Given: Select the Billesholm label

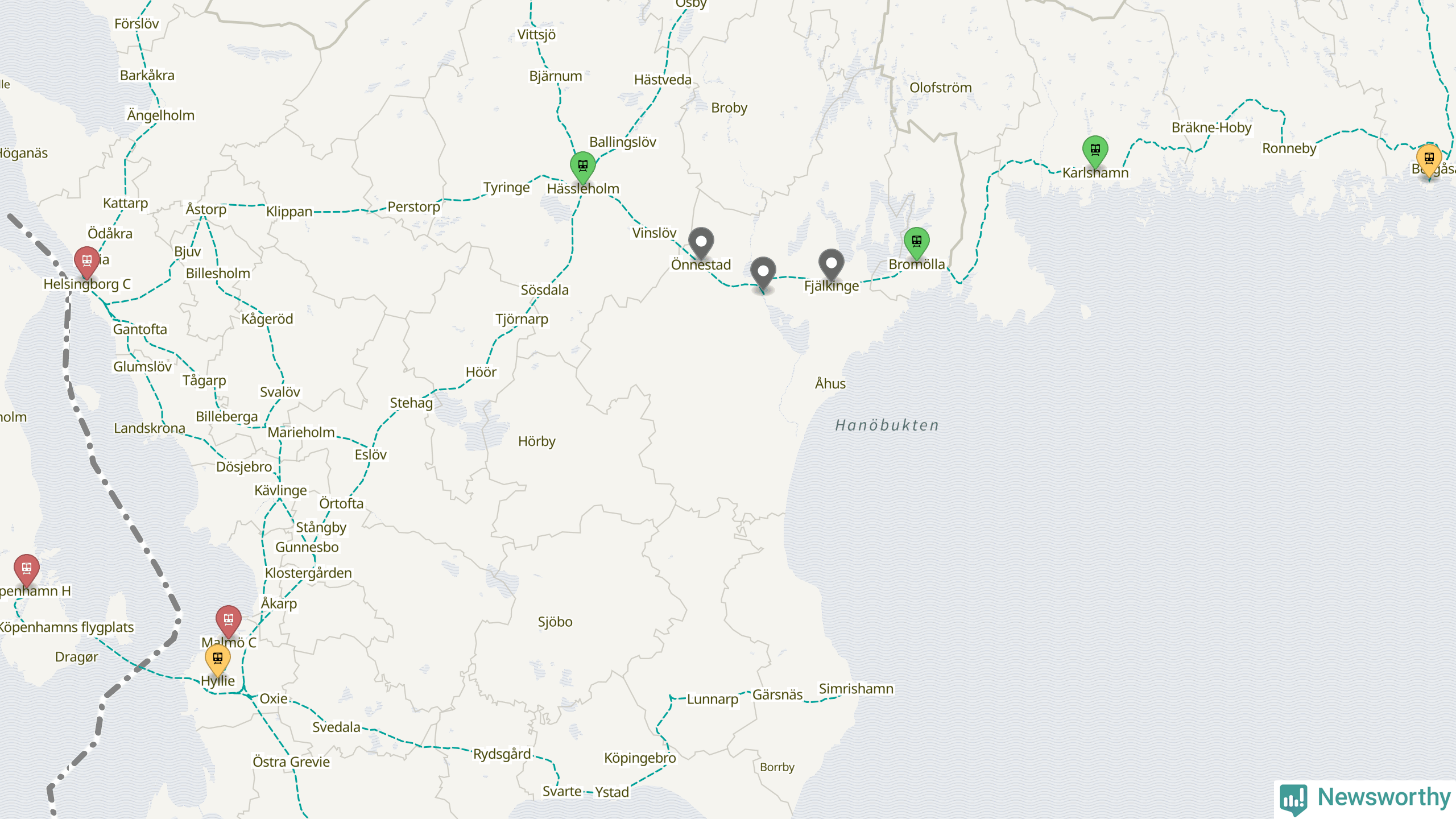Looking at the screenshot, I should tap(218, 274).
